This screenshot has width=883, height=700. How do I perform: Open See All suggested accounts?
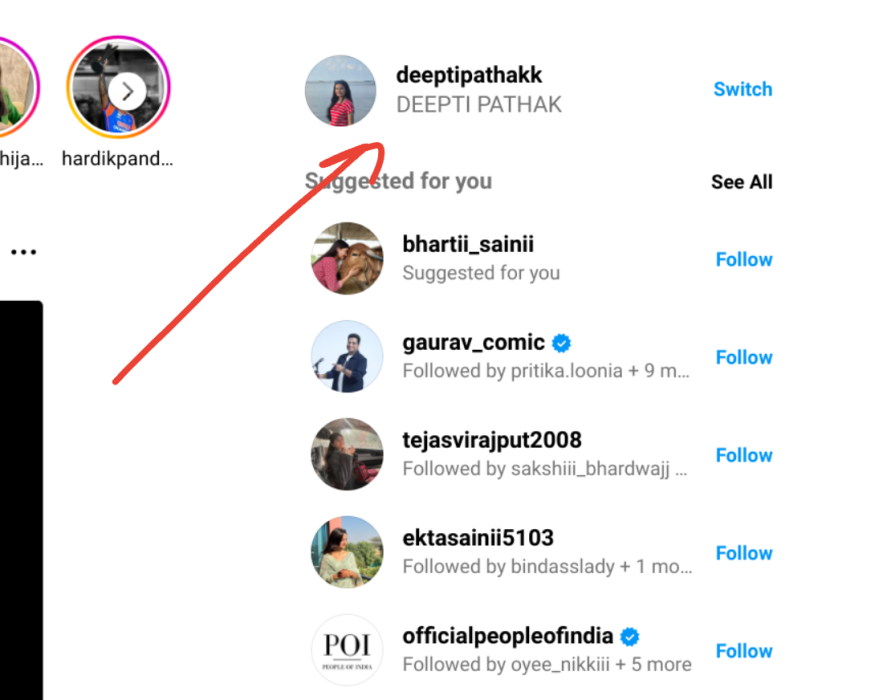point(741,182)
